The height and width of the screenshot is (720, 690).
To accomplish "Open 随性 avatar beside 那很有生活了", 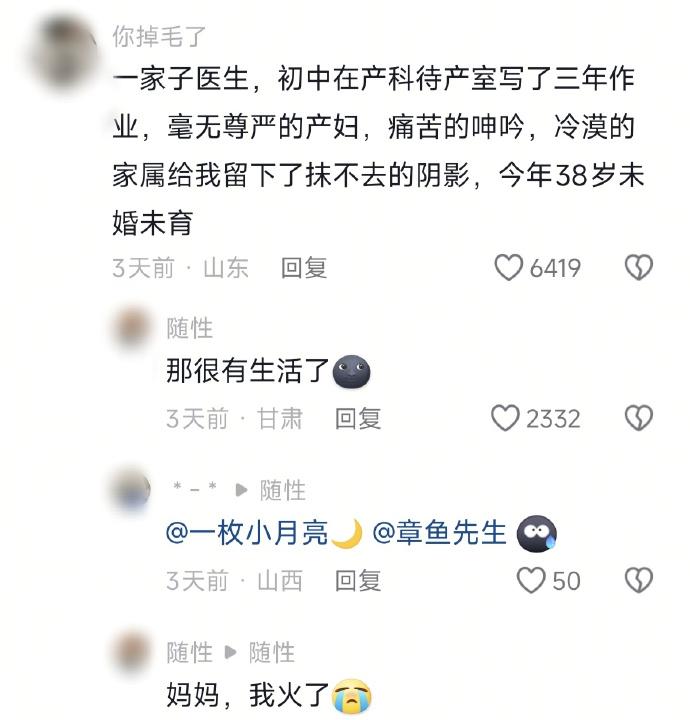I will (x=132, y=328).
